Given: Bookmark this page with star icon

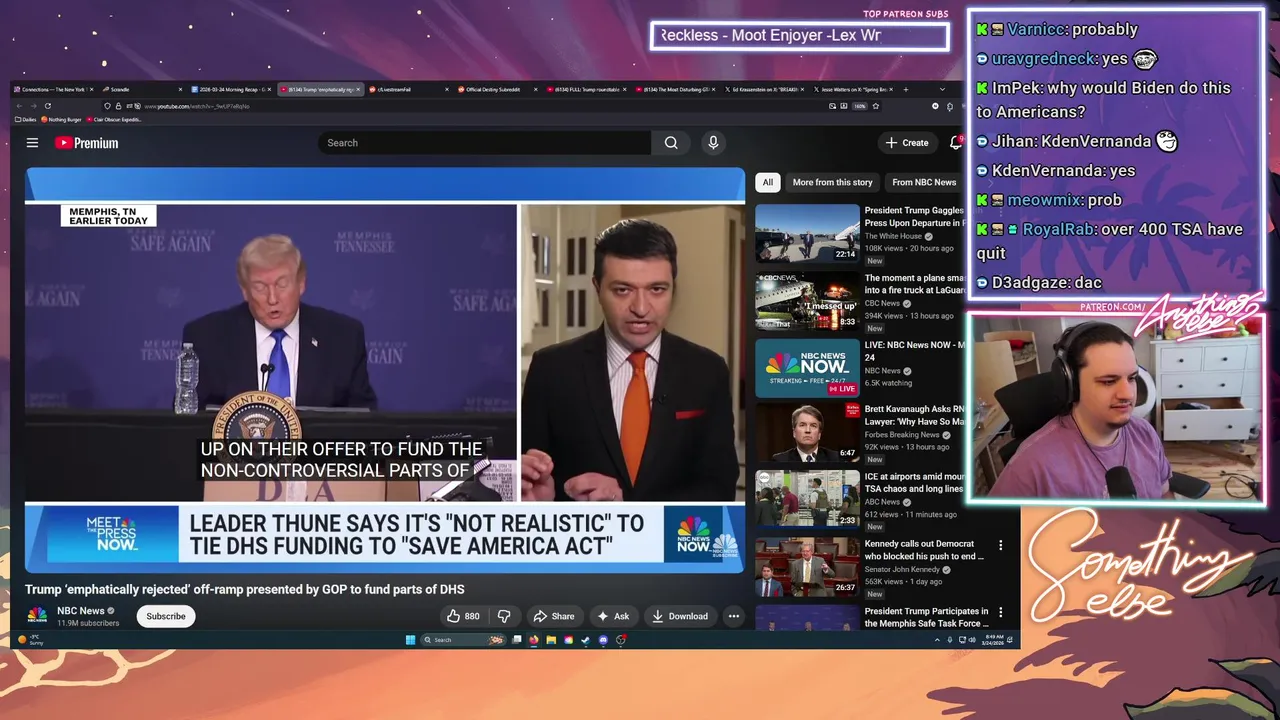Looking at the screenshot, I should point(876,106).
